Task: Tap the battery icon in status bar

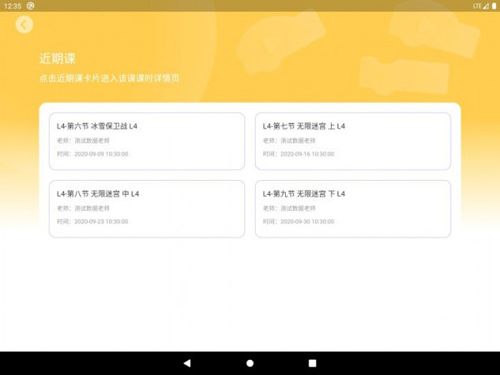Action: pyautogui.click(x=494, y=6)
